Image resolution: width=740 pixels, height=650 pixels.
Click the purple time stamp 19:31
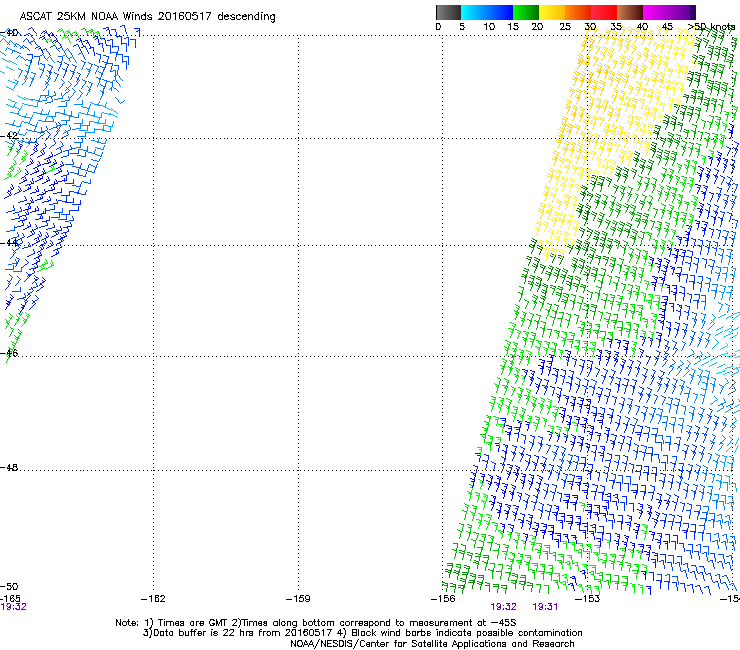tap(545, 607)
